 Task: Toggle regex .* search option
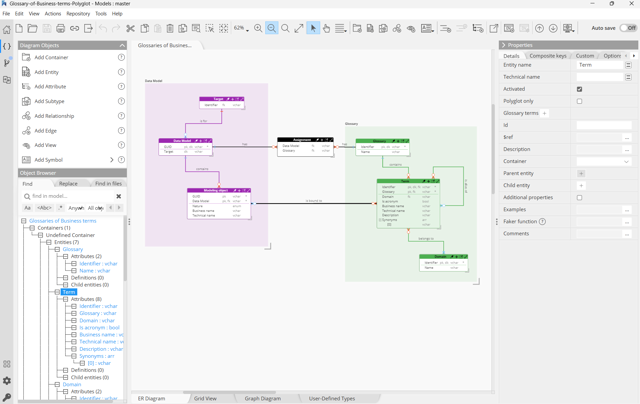click(x=60, y=208)
